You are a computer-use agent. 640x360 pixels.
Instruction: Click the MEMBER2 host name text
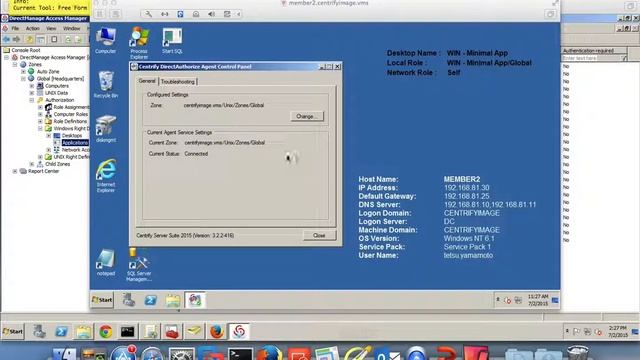coord(462,179)
